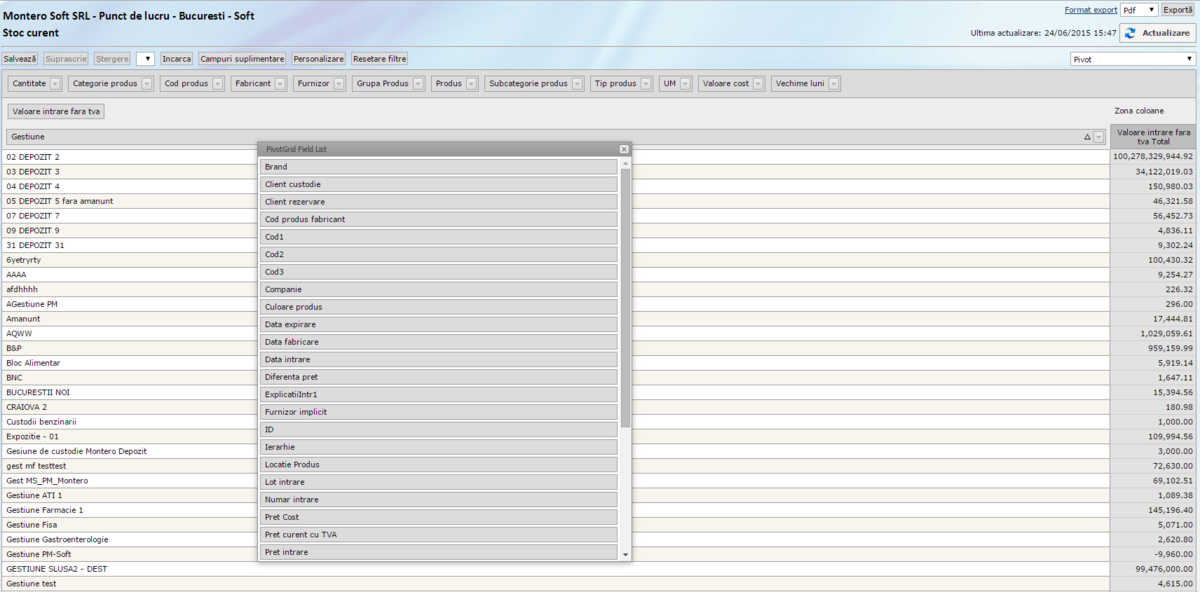
Task: Open the Pivot view selector dropdown
Action: (1189, 59)
